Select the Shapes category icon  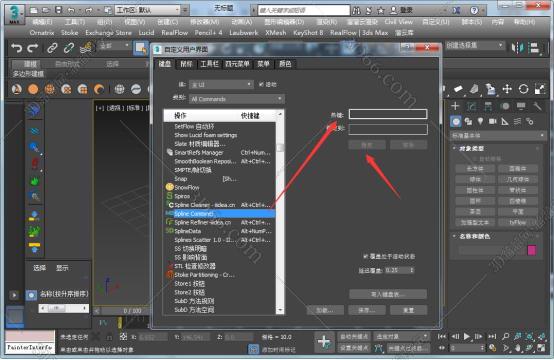(x=468, y=122)
